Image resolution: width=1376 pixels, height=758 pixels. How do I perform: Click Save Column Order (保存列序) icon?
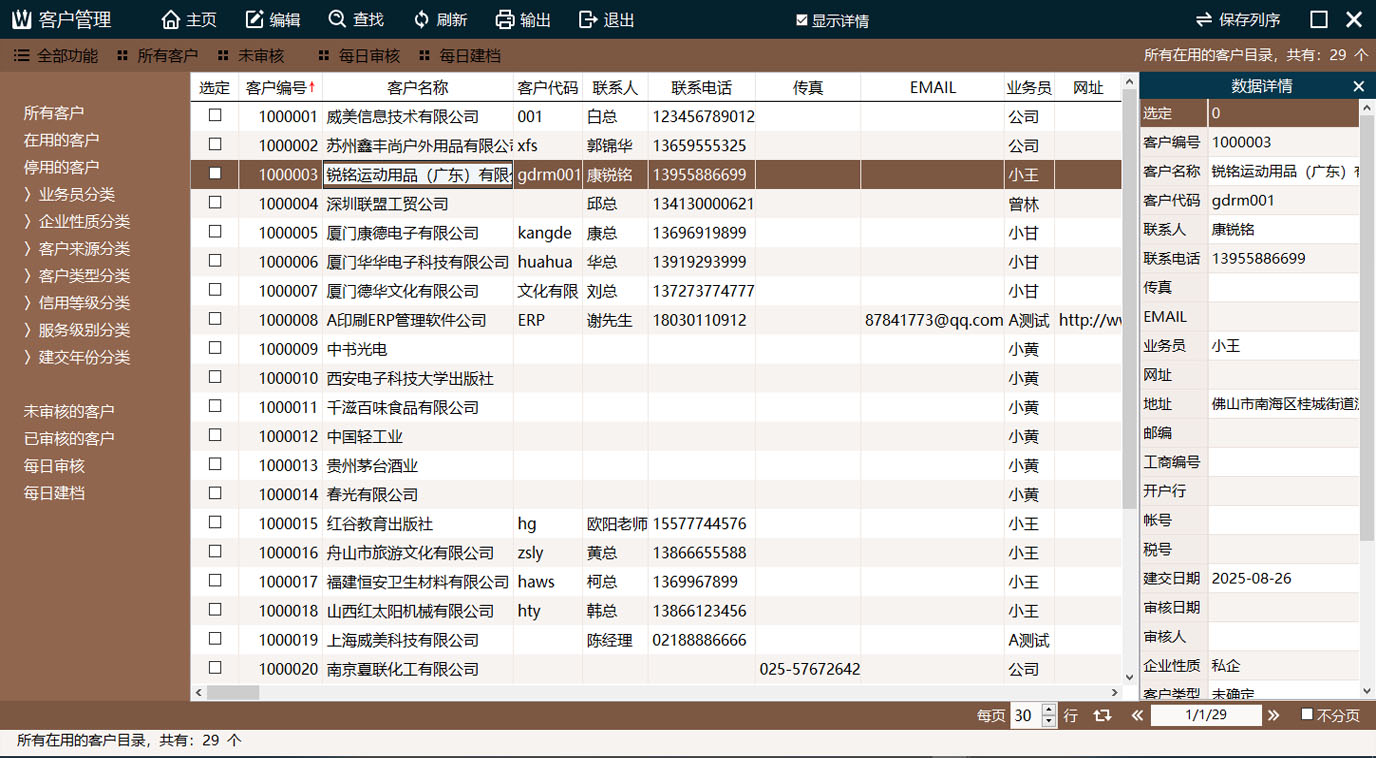point(1204,20)
